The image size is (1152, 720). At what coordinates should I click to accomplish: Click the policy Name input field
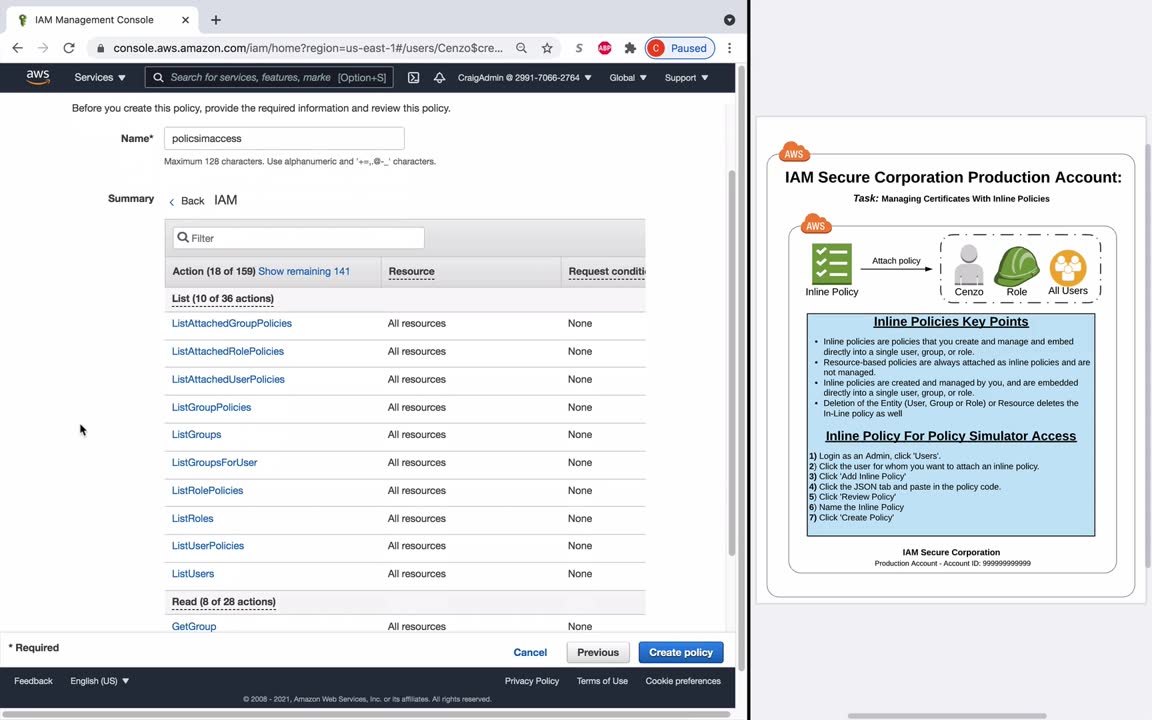coord(284,138)
